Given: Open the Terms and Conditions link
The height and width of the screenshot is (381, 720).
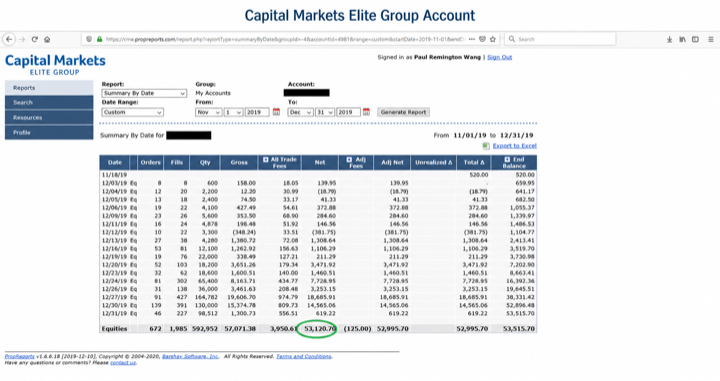Looking at the screenshot, I should pos(304,356).
